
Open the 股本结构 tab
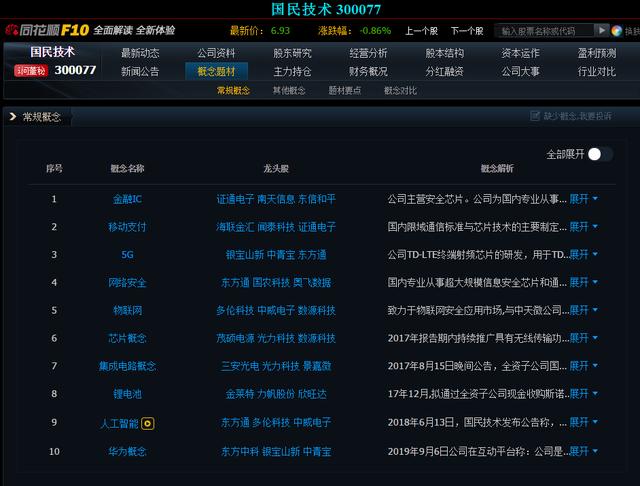444,53
